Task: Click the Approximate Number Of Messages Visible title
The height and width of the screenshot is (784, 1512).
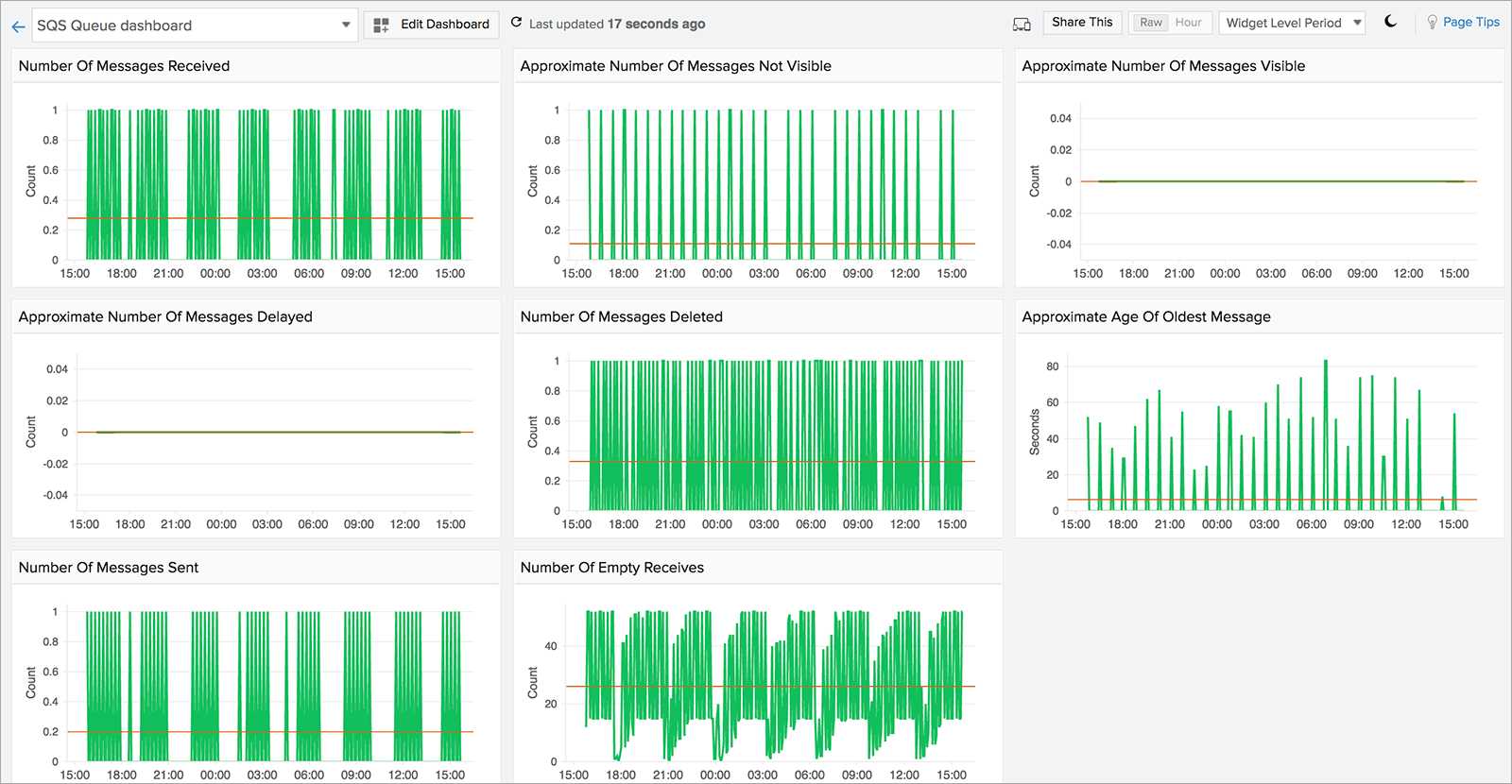Action: 1163,66
